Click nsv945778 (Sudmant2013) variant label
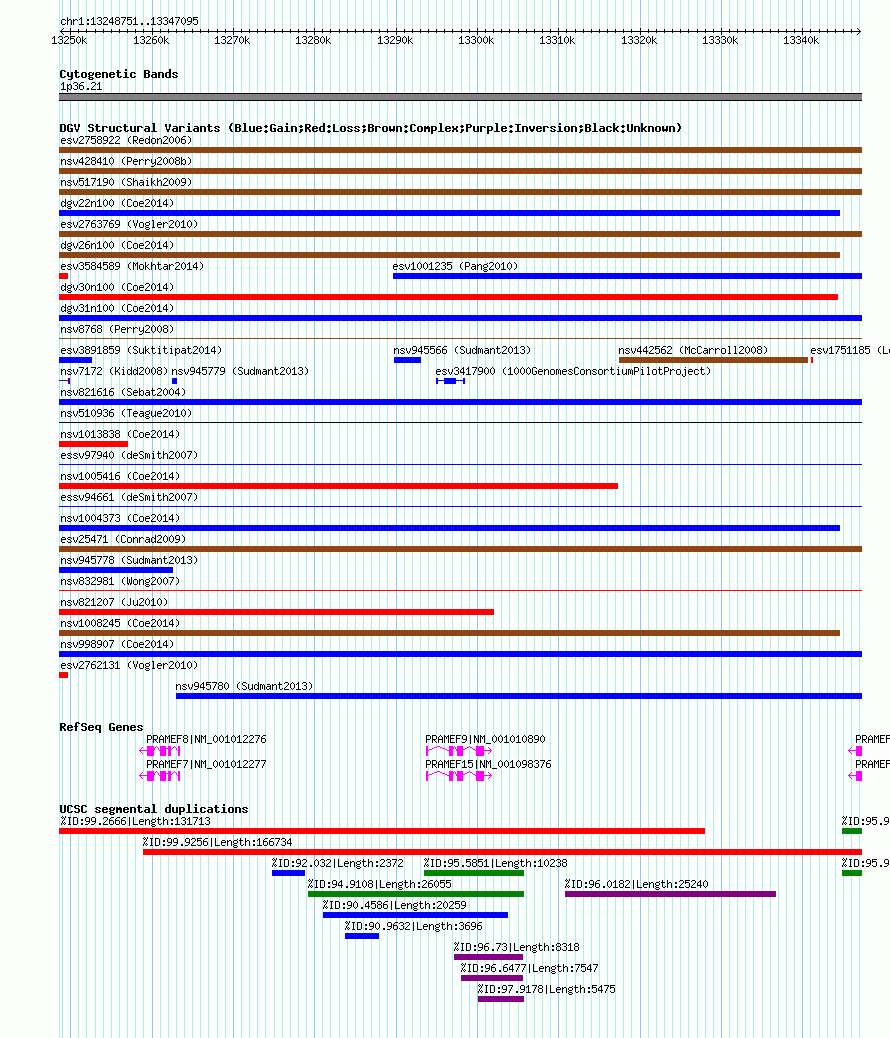Screen dimensions: 890x1038 point(129,560)
